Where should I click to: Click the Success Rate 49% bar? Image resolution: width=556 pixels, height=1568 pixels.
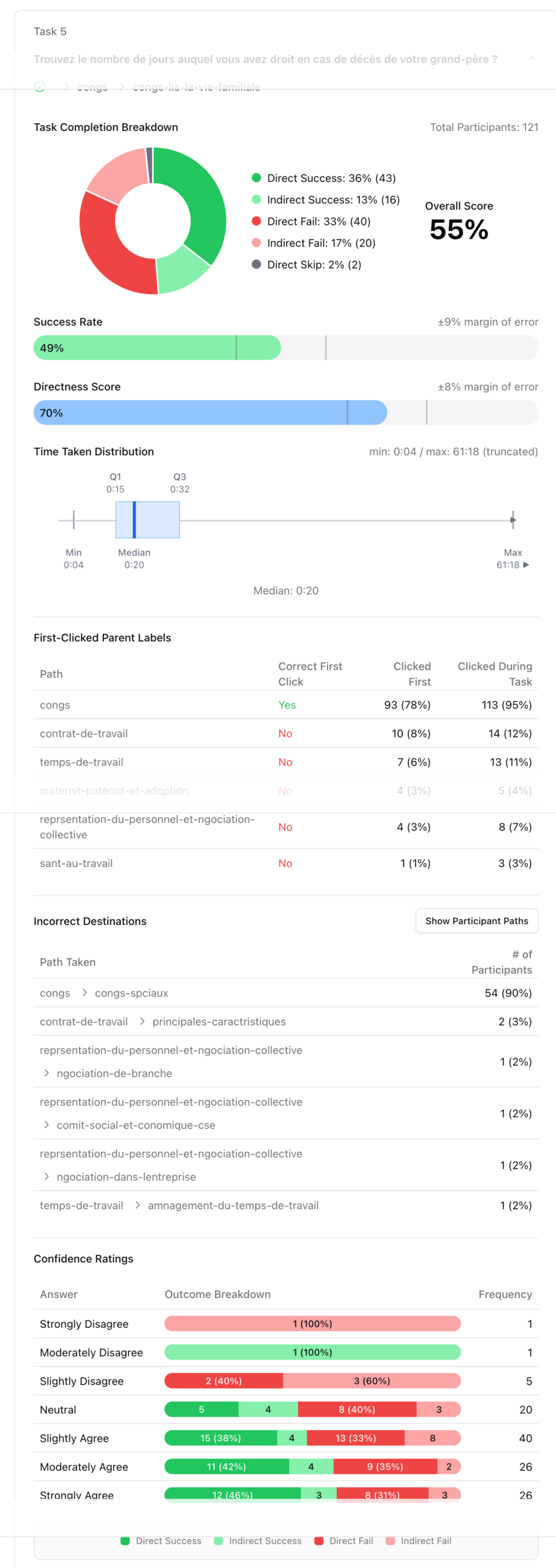(157, 348)
